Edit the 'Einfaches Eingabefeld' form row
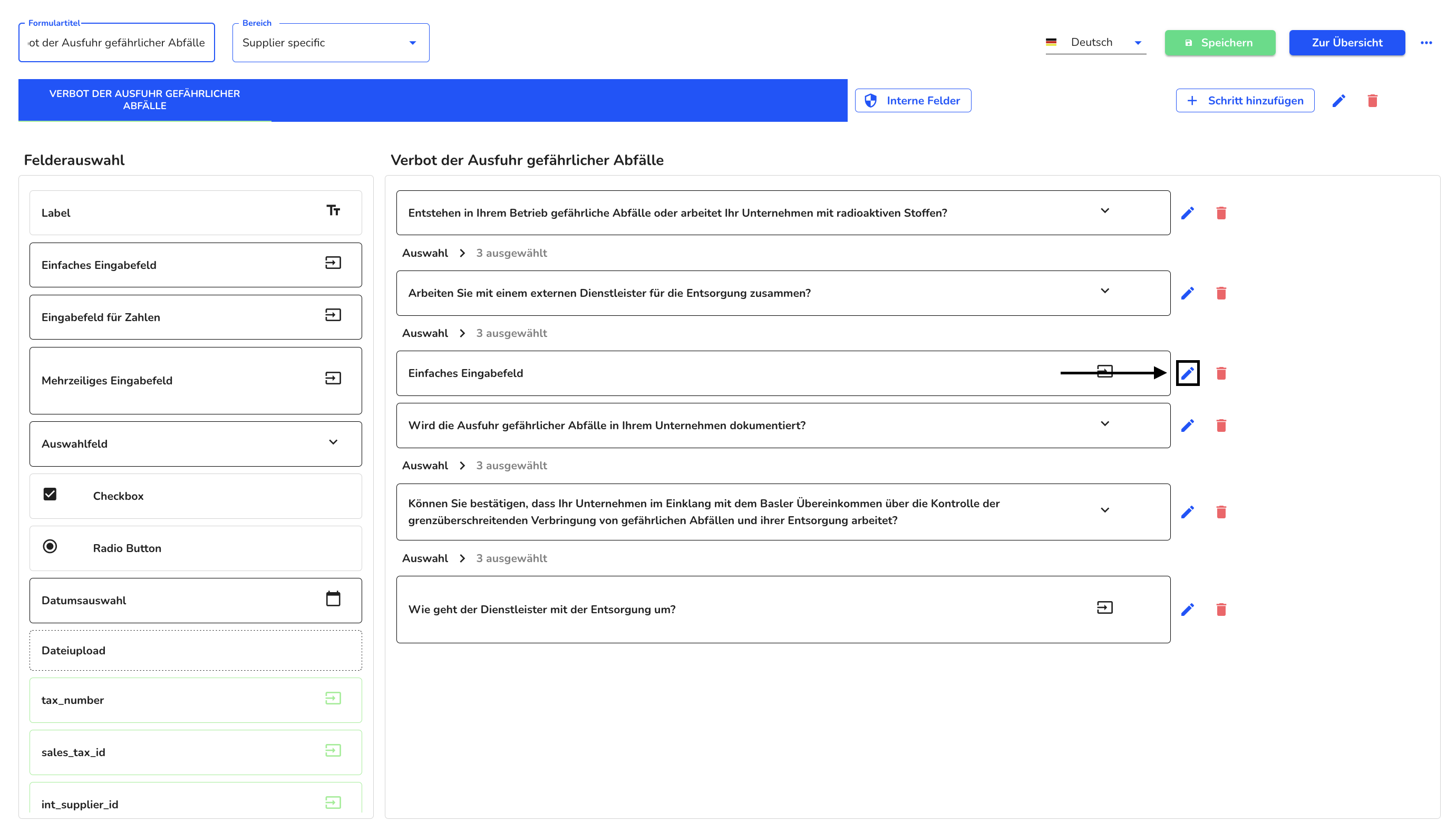This screenshot has width=1456, height=831. [x=1187, y=373]
